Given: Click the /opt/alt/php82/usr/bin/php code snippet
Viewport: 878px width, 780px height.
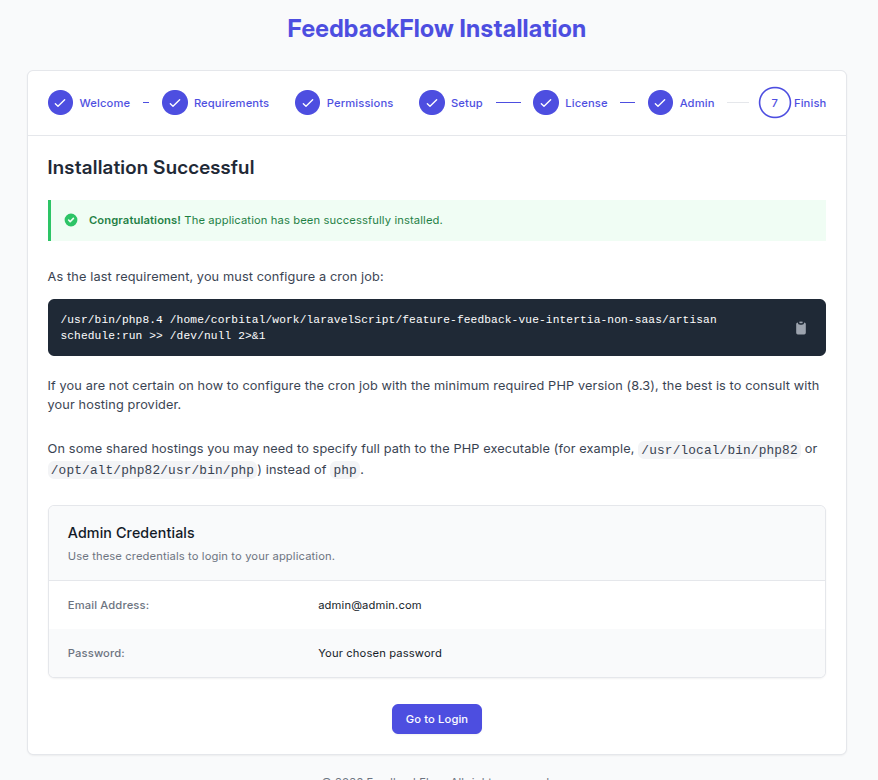Looking at the screenshot, I should (152, 470).
